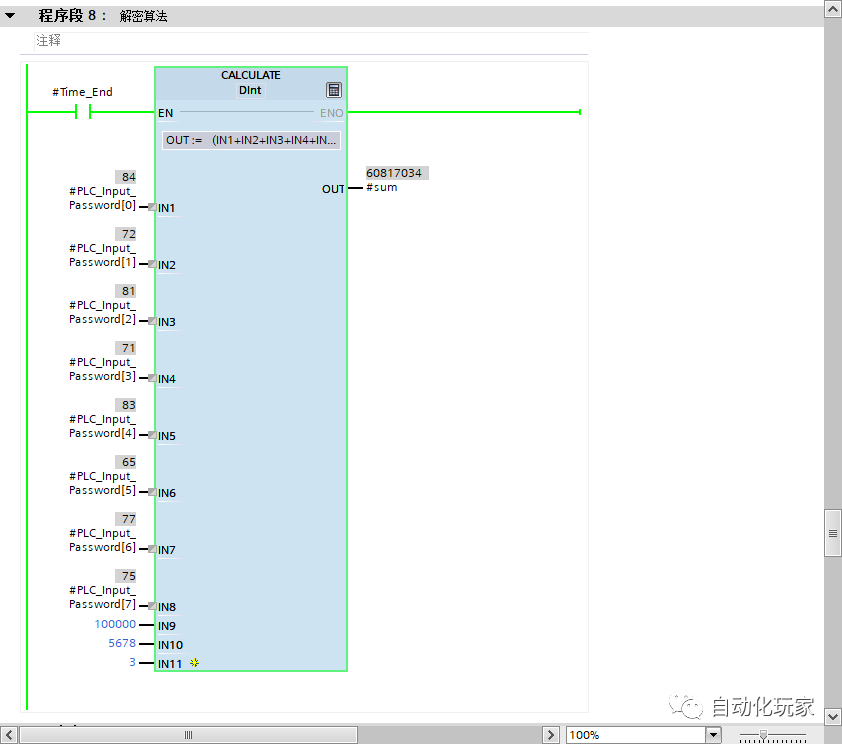Click the constant 100000 at IN9
This screenshot has height=744, width=842.
[x=115, y=624]
